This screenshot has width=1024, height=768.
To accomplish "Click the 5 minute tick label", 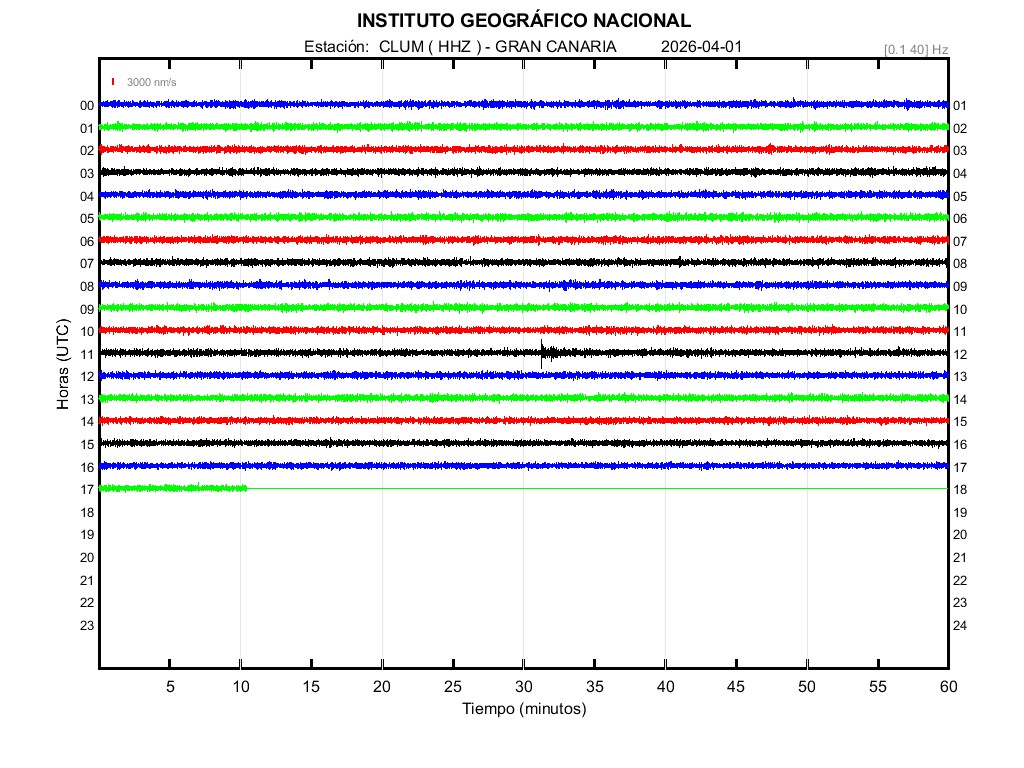I will (170, 686).
